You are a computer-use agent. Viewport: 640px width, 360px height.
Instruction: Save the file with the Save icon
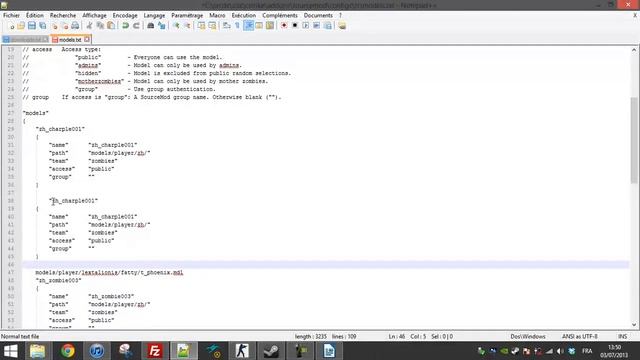click(32, 26)
